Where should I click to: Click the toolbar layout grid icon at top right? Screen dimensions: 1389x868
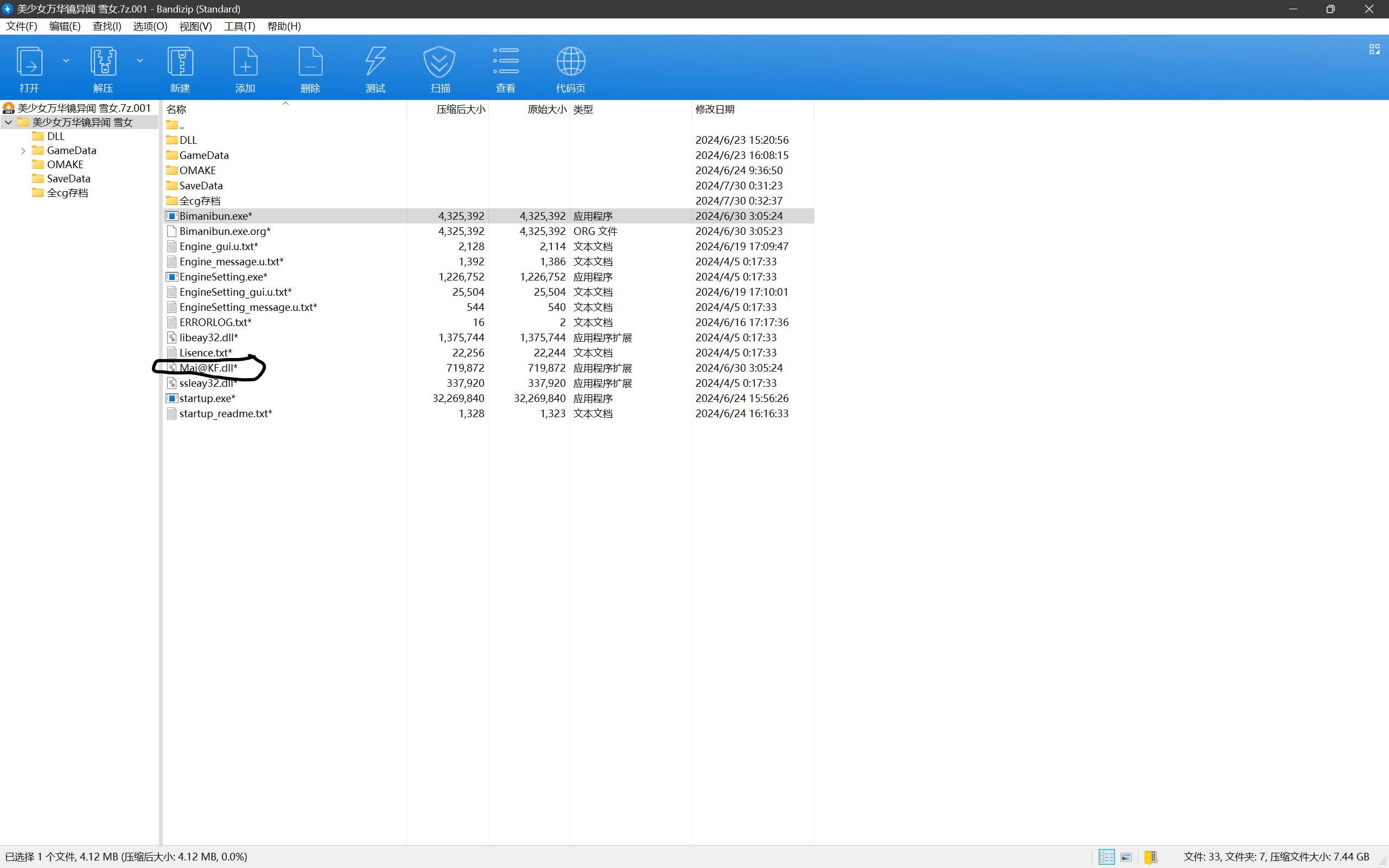(x=1374, y=49)
